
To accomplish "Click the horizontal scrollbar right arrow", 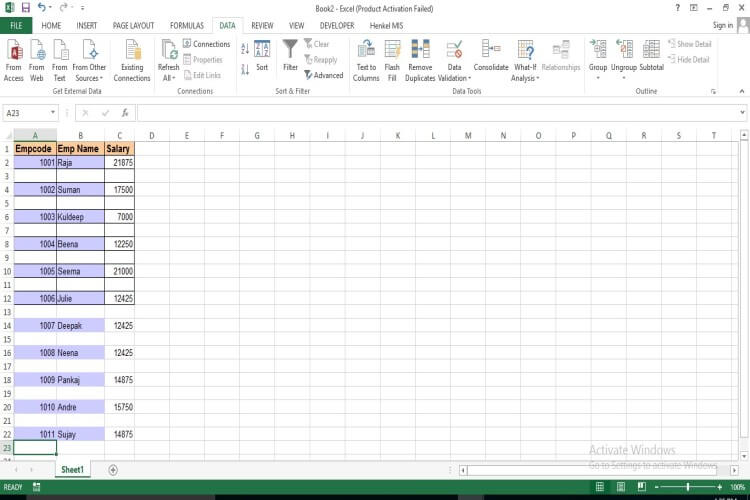I will (734, 470).
